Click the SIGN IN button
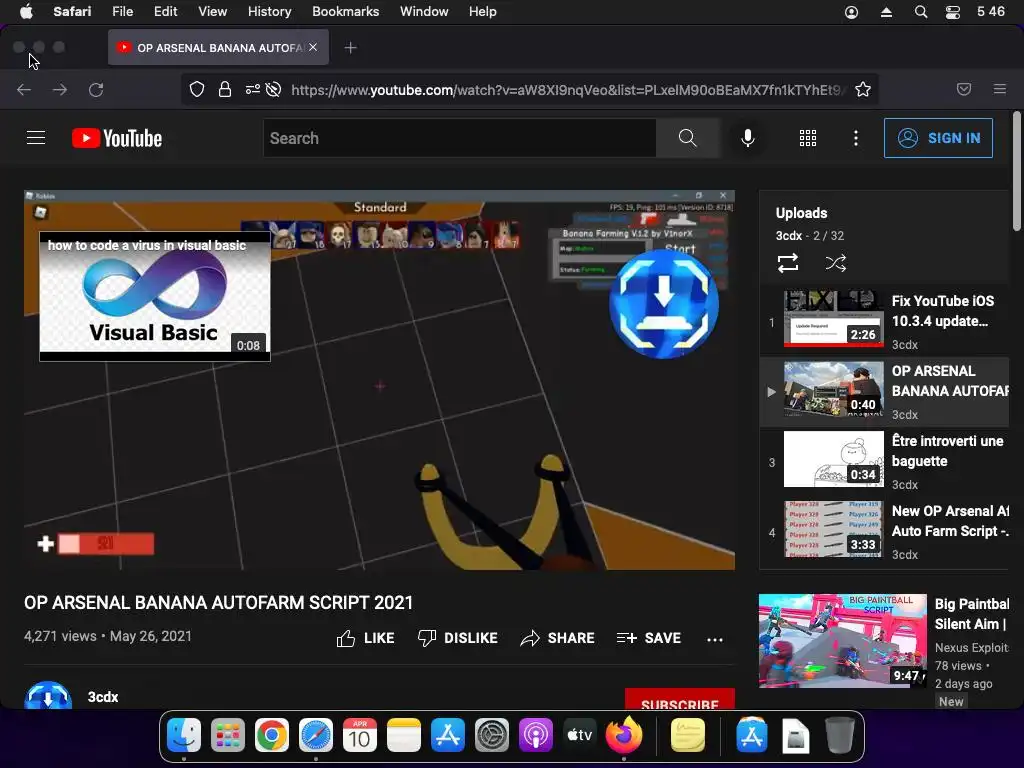Image resolution: width=1024 pixels, height=768 pixels. click(x=938, y=138)
